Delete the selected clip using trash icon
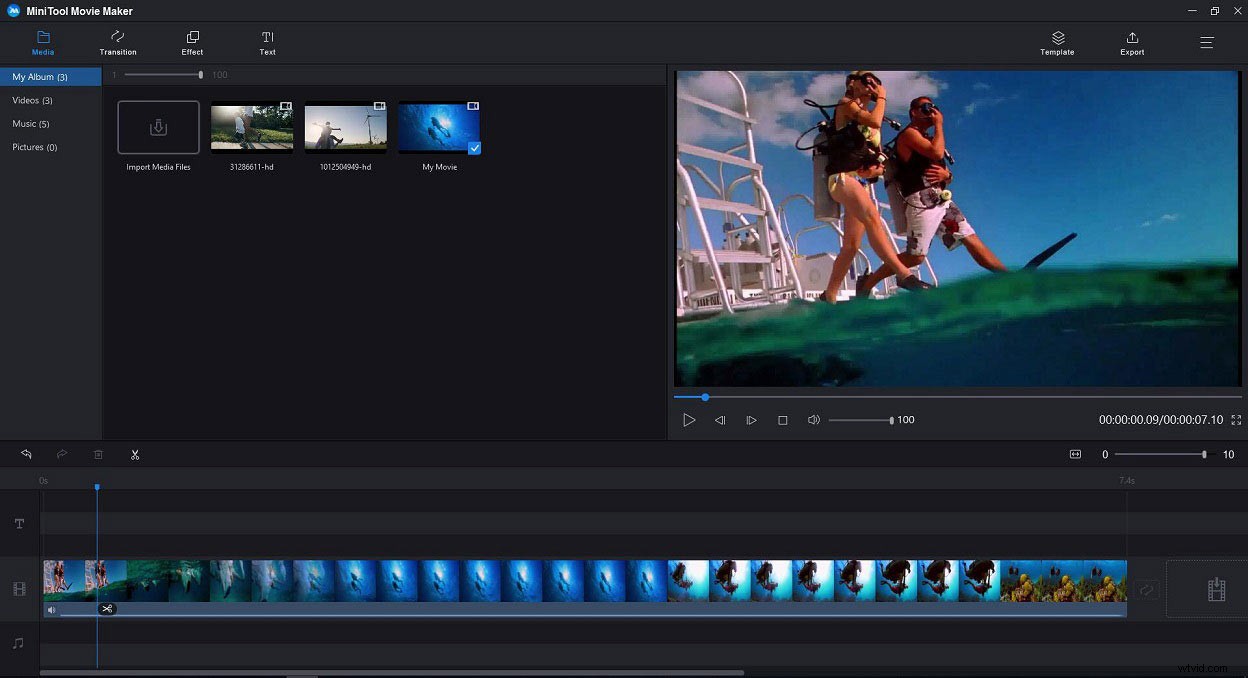The image size is (1248, 678). coord(98,454)
